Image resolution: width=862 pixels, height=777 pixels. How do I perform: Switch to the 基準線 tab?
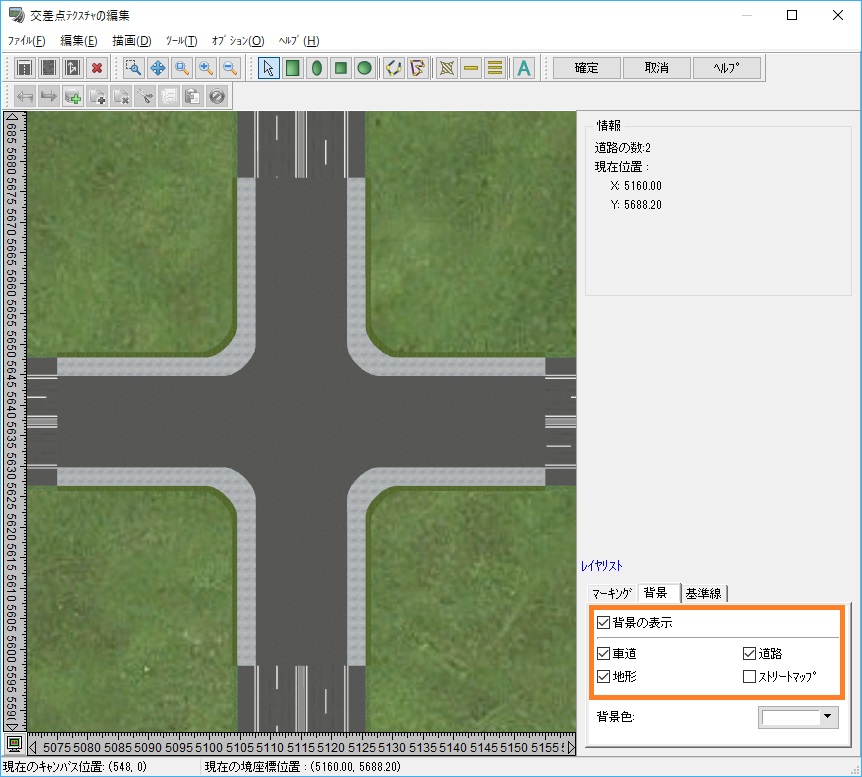pyautogui.click(x=705, y=593)
